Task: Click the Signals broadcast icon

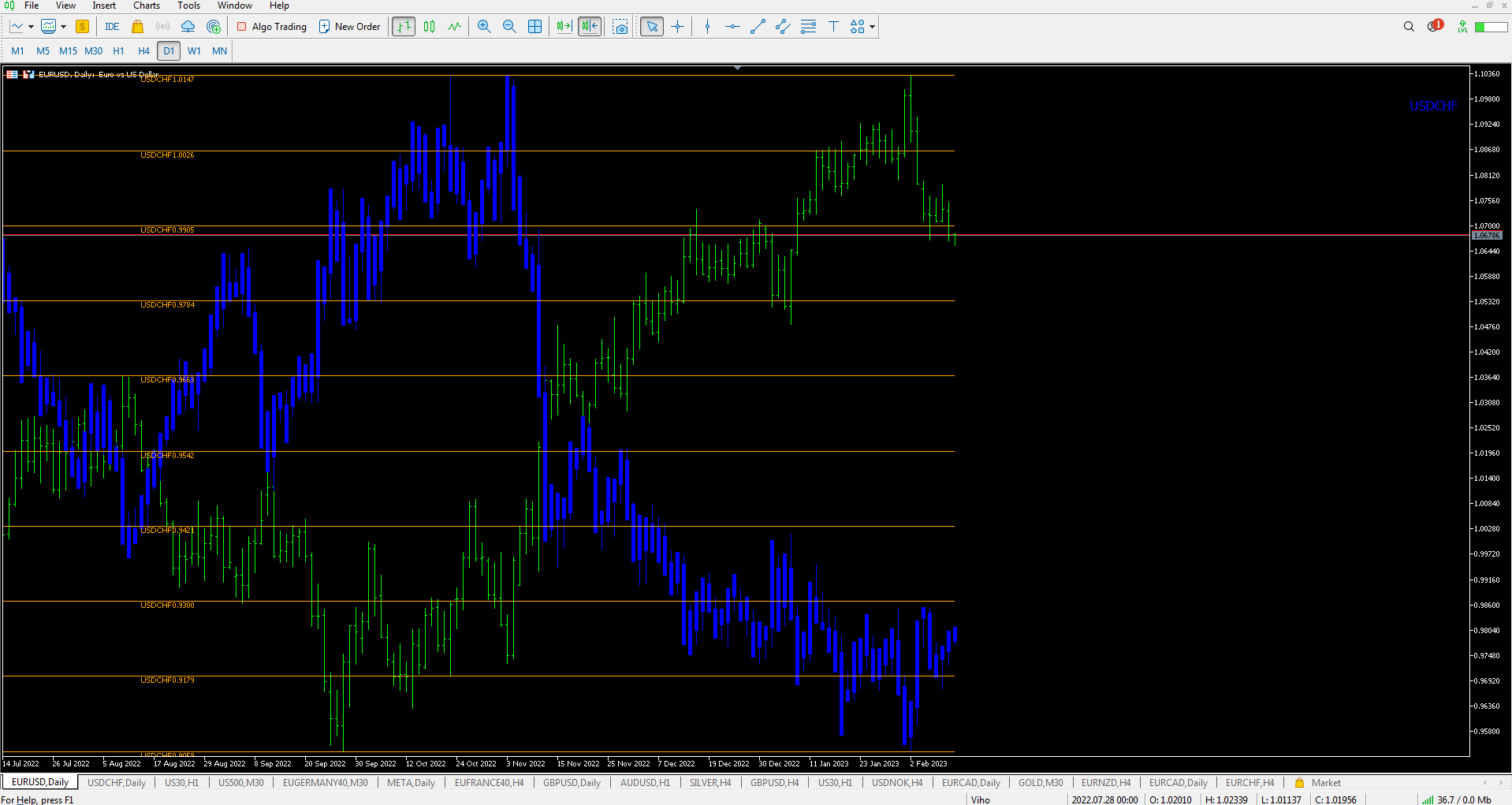Action: [162, 27]
